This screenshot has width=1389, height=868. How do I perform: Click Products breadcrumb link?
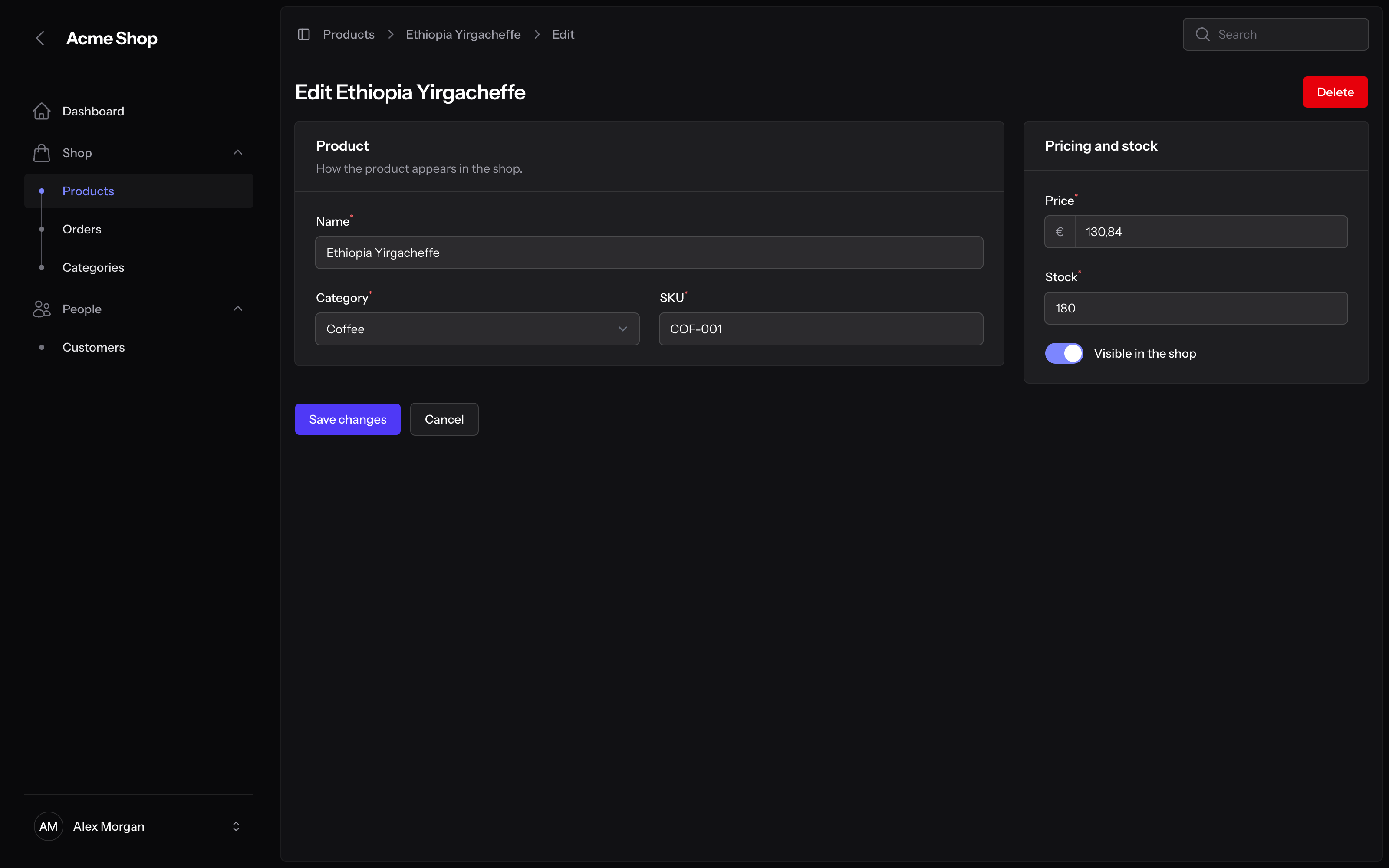[x=349, y=34]
